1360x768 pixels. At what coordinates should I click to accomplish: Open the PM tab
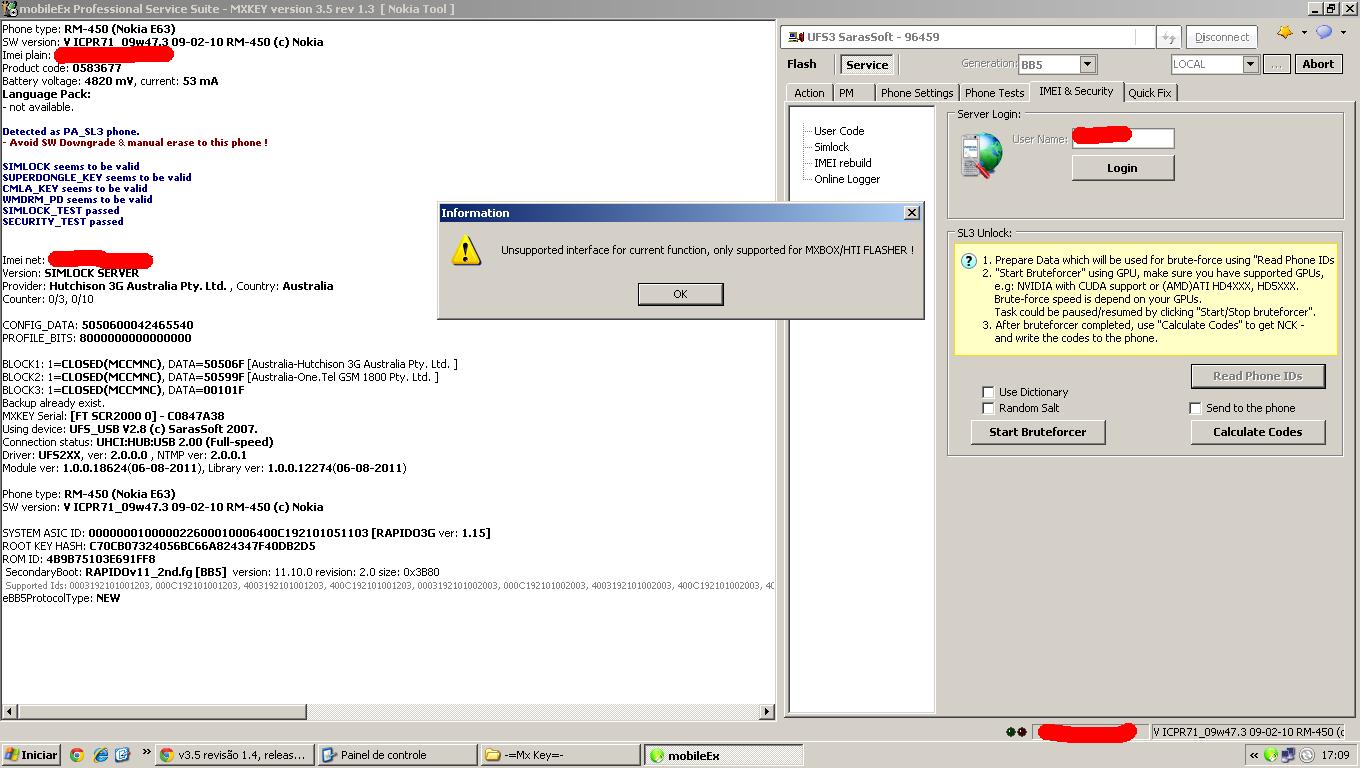pyautogui.click(x=846, y=93)
